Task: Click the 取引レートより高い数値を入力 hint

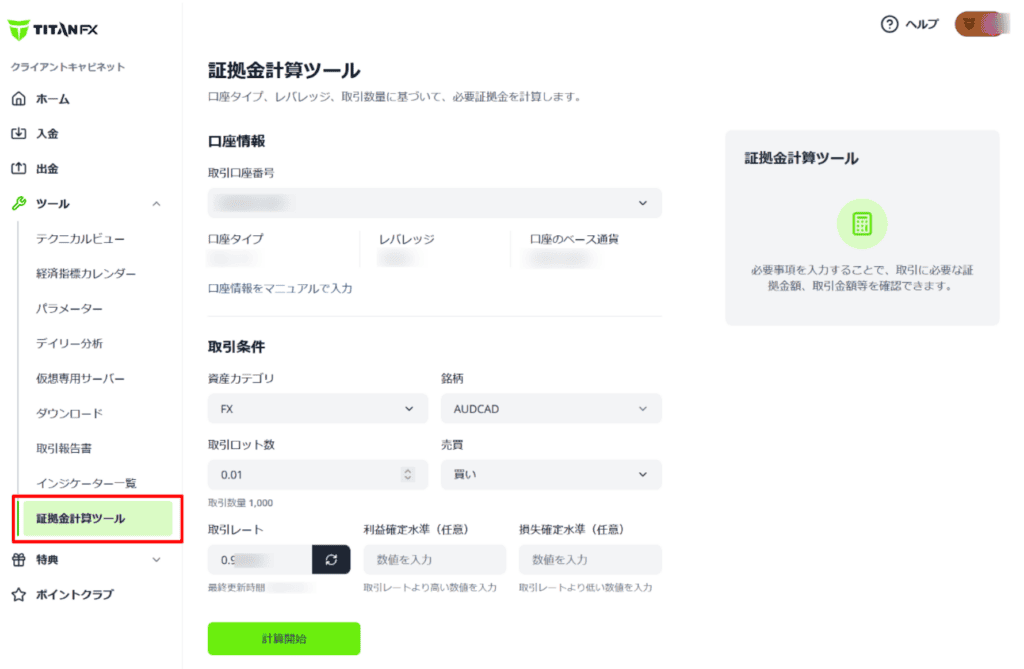Action: pyautogui.click(x=430, y=588)
